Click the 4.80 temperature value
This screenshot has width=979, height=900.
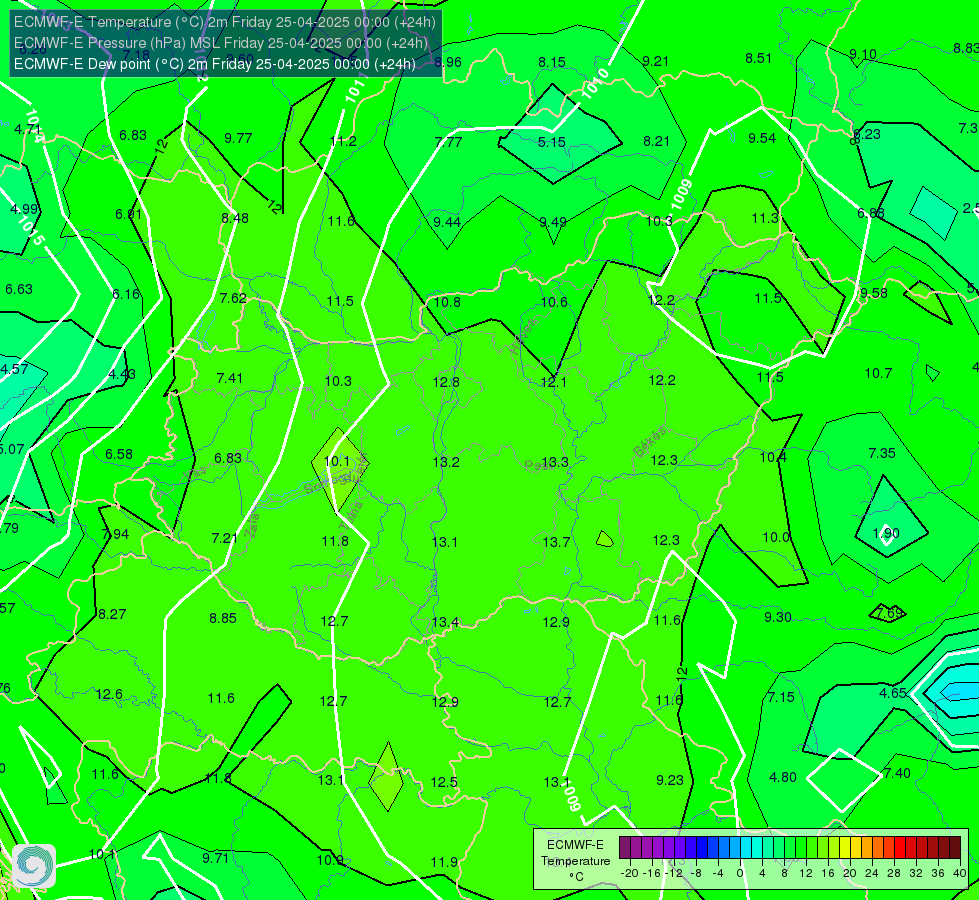tap(783, 777)
